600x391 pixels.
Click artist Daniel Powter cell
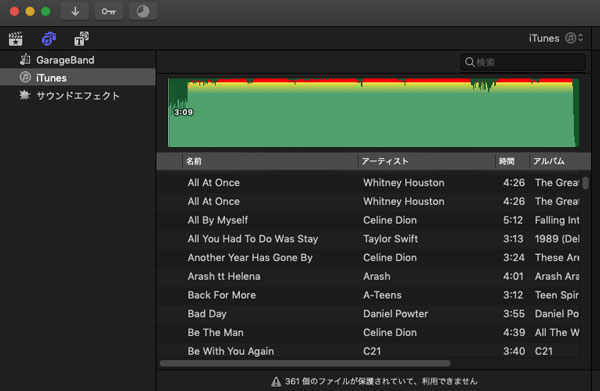pyautogui.click(x=395, y=314)
